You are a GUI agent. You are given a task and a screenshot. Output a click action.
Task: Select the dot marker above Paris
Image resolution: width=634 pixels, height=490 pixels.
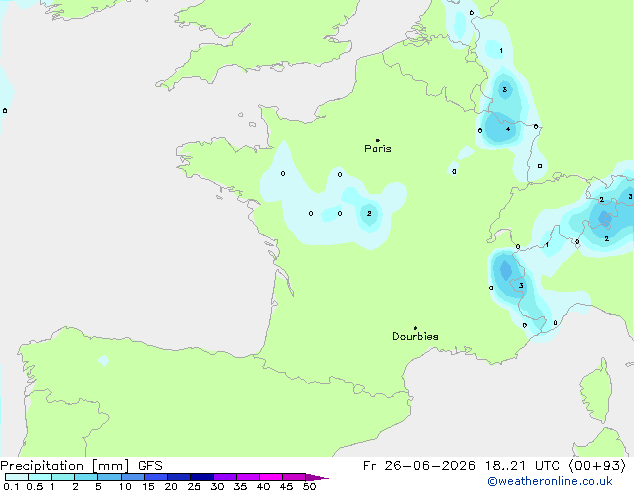click(378, 140)
